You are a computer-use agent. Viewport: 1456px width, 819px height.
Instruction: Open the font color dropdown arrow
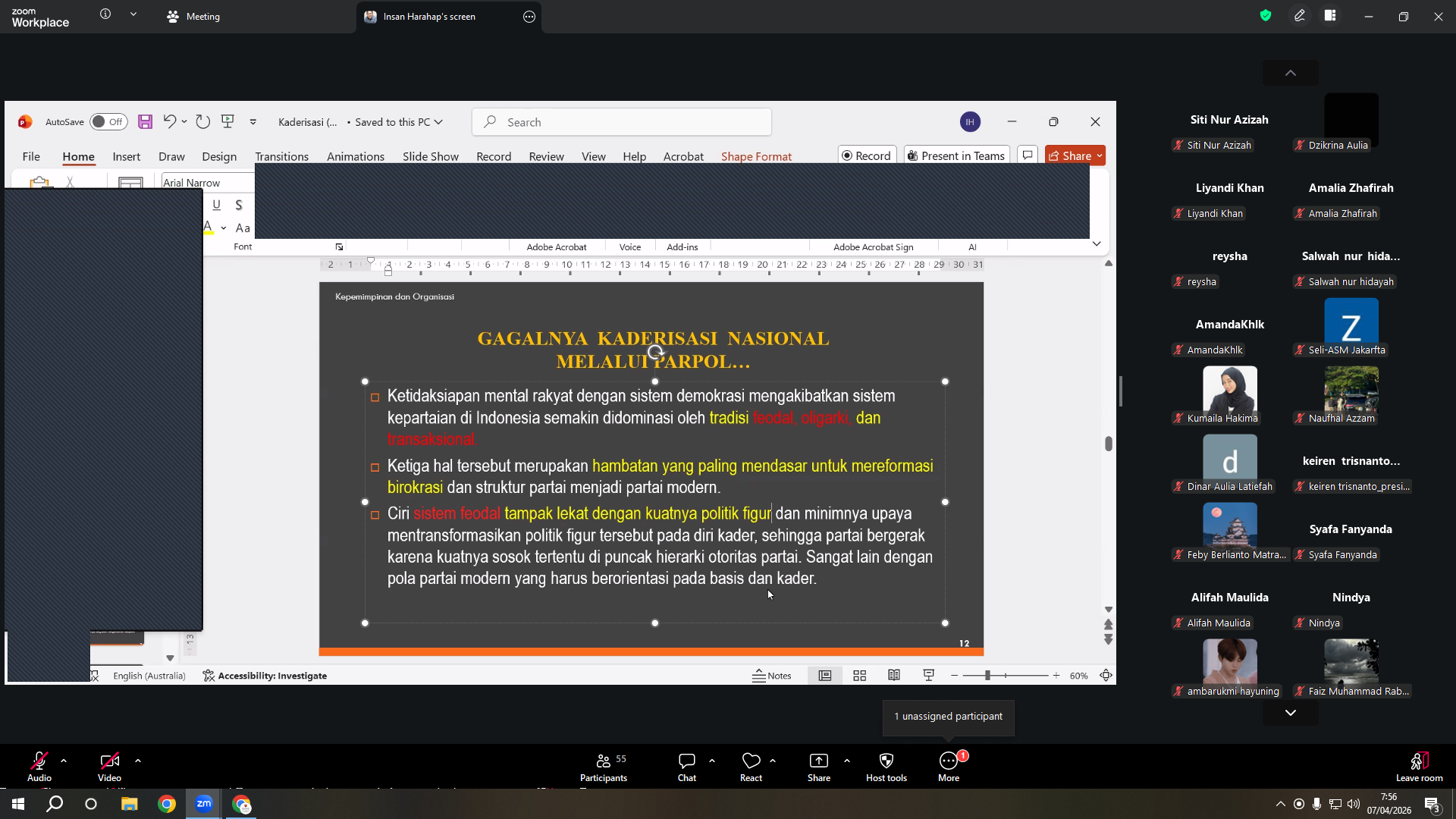224,227
